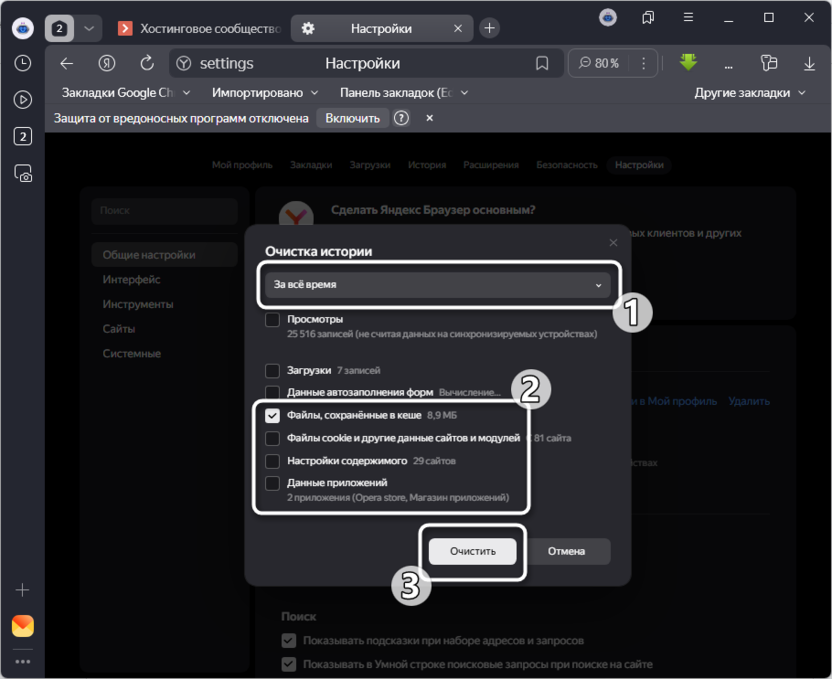Expand Другие закладки folder
This screenshot has width=832, height=679.
[750, 93]
